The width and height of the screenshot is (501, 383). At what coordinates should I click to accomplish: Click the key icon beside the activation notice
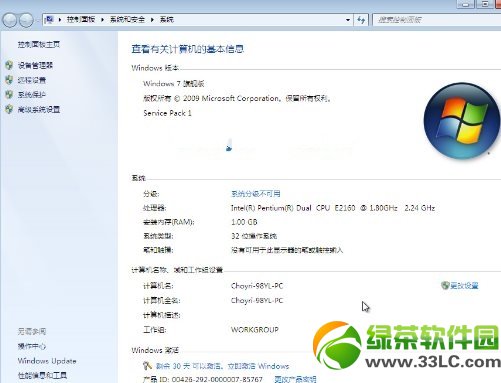(147, 366)
